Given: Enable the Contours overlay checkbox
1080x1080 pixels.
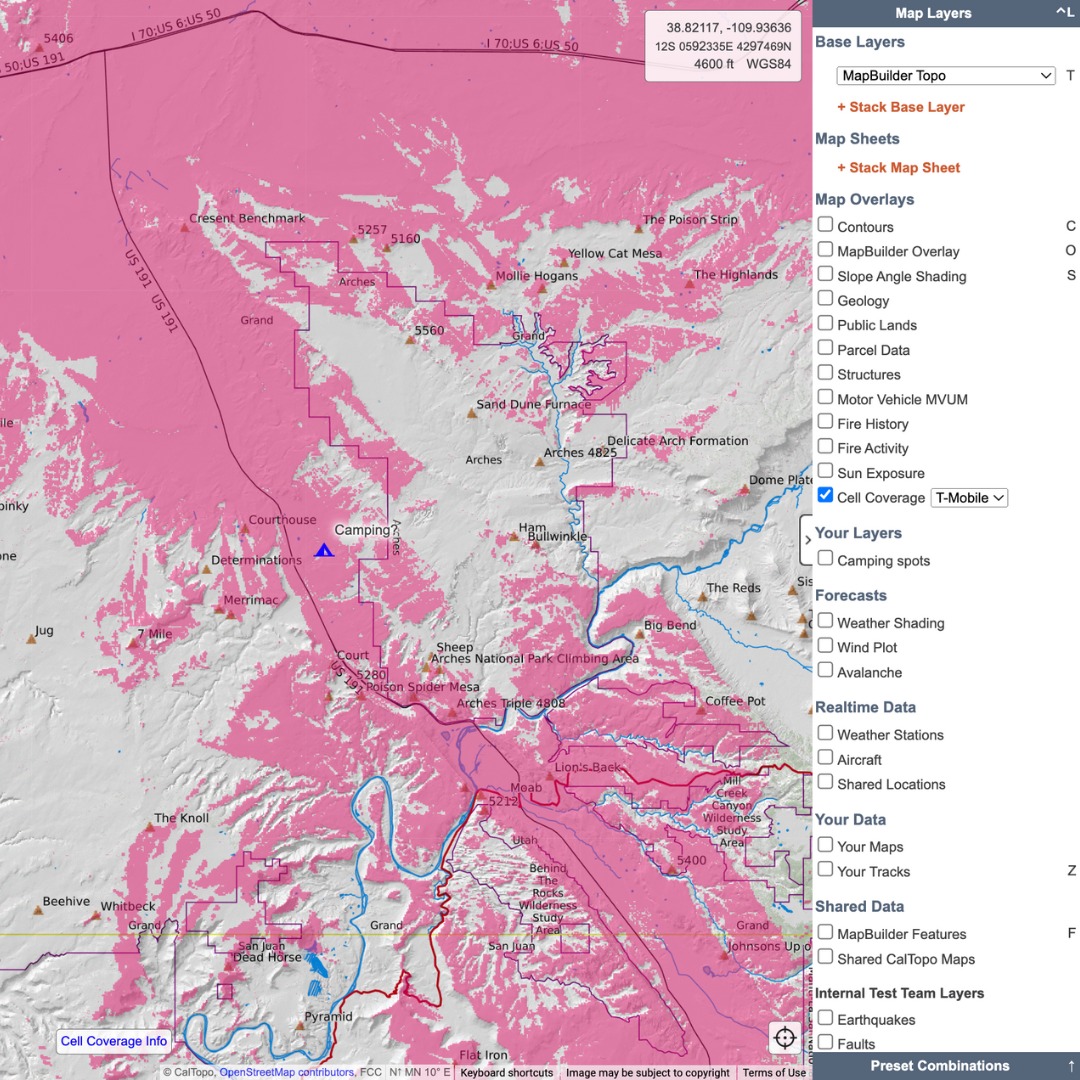Looking at the screenshot, I should pos(824,225).
